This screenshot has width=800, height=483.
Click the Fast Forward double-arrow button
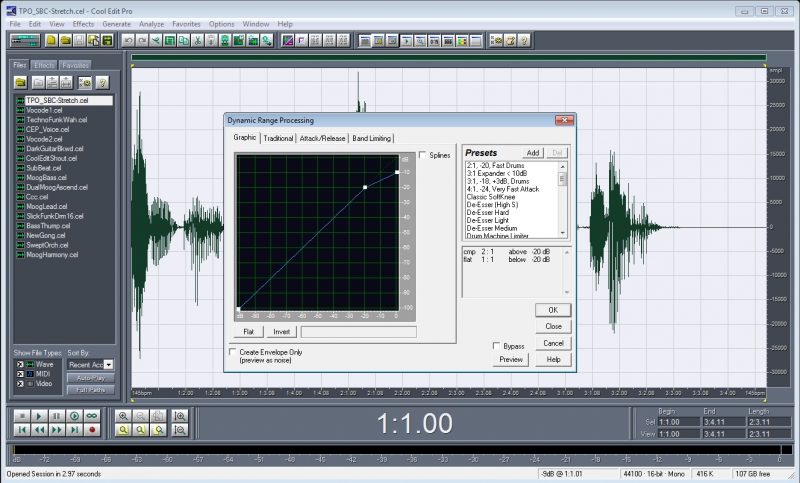(57, 430)
